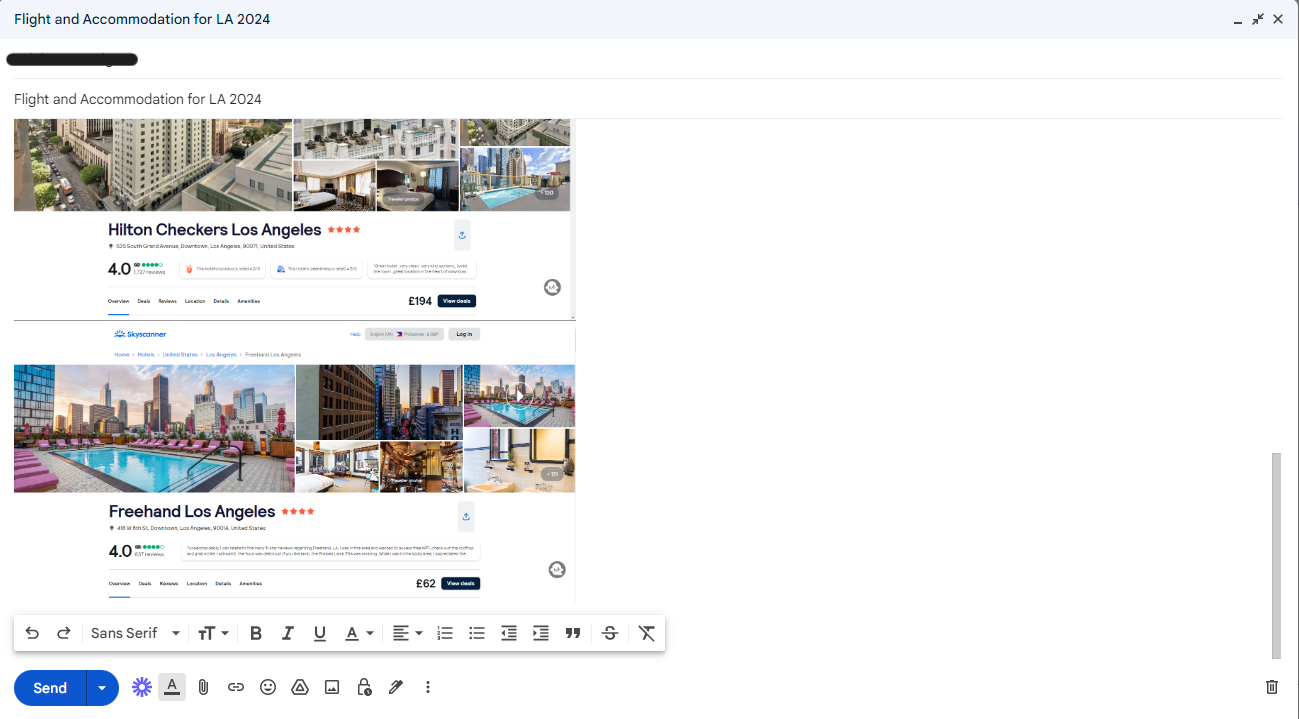Open more send options arrow

(x=102, y=688)
